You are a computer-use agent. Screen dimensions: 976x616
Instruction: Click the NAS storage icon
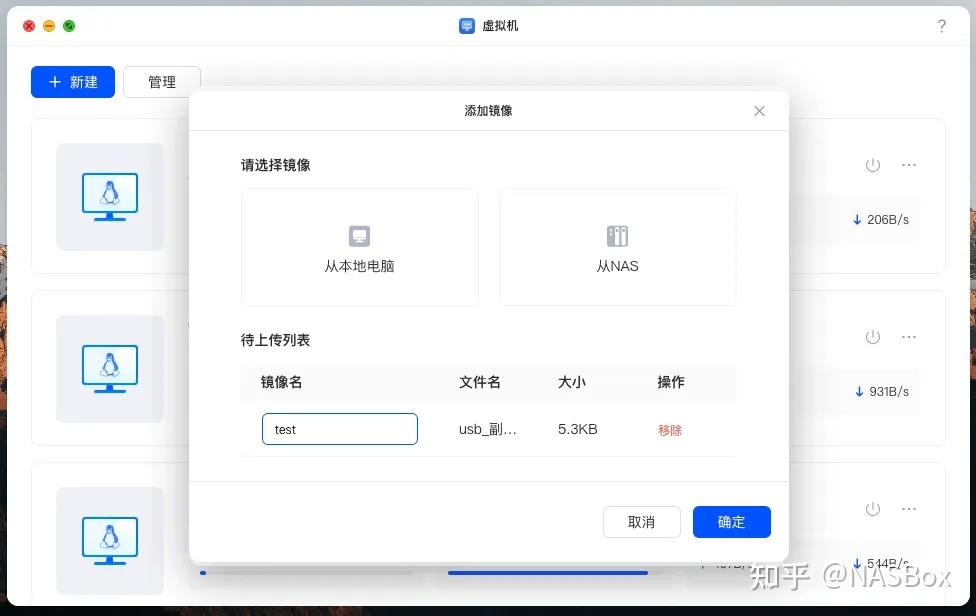tap(617, 236)
